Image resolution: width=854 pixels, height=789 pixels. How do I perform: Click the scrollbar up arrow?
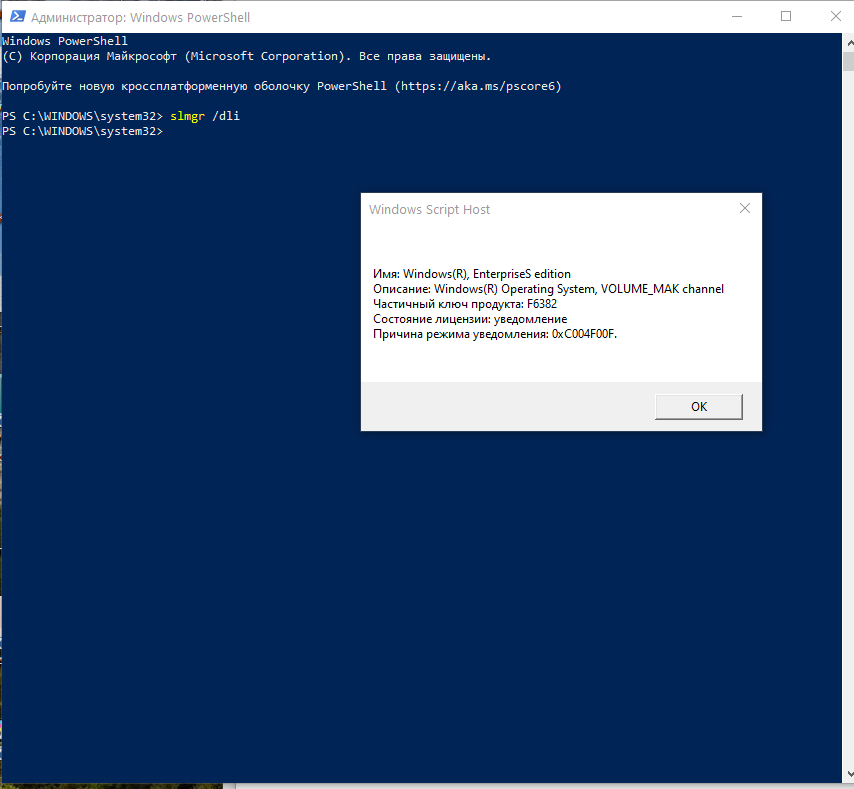(849, 42)
